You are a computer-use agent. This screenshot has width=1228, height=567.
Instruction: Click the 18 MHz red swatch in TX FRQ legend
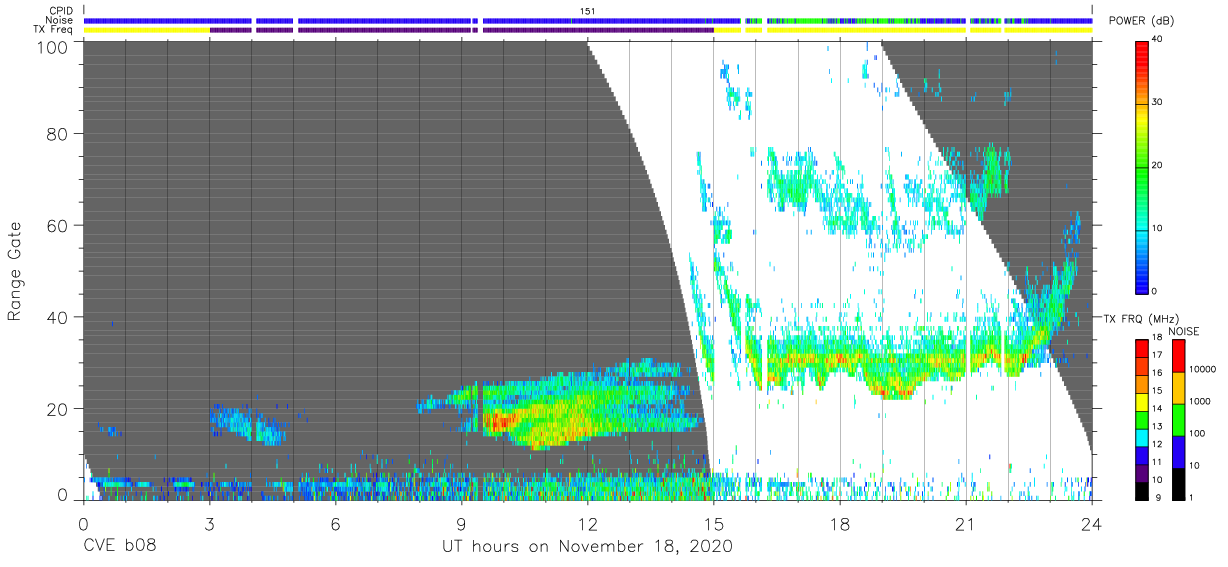coord(1142,347)
